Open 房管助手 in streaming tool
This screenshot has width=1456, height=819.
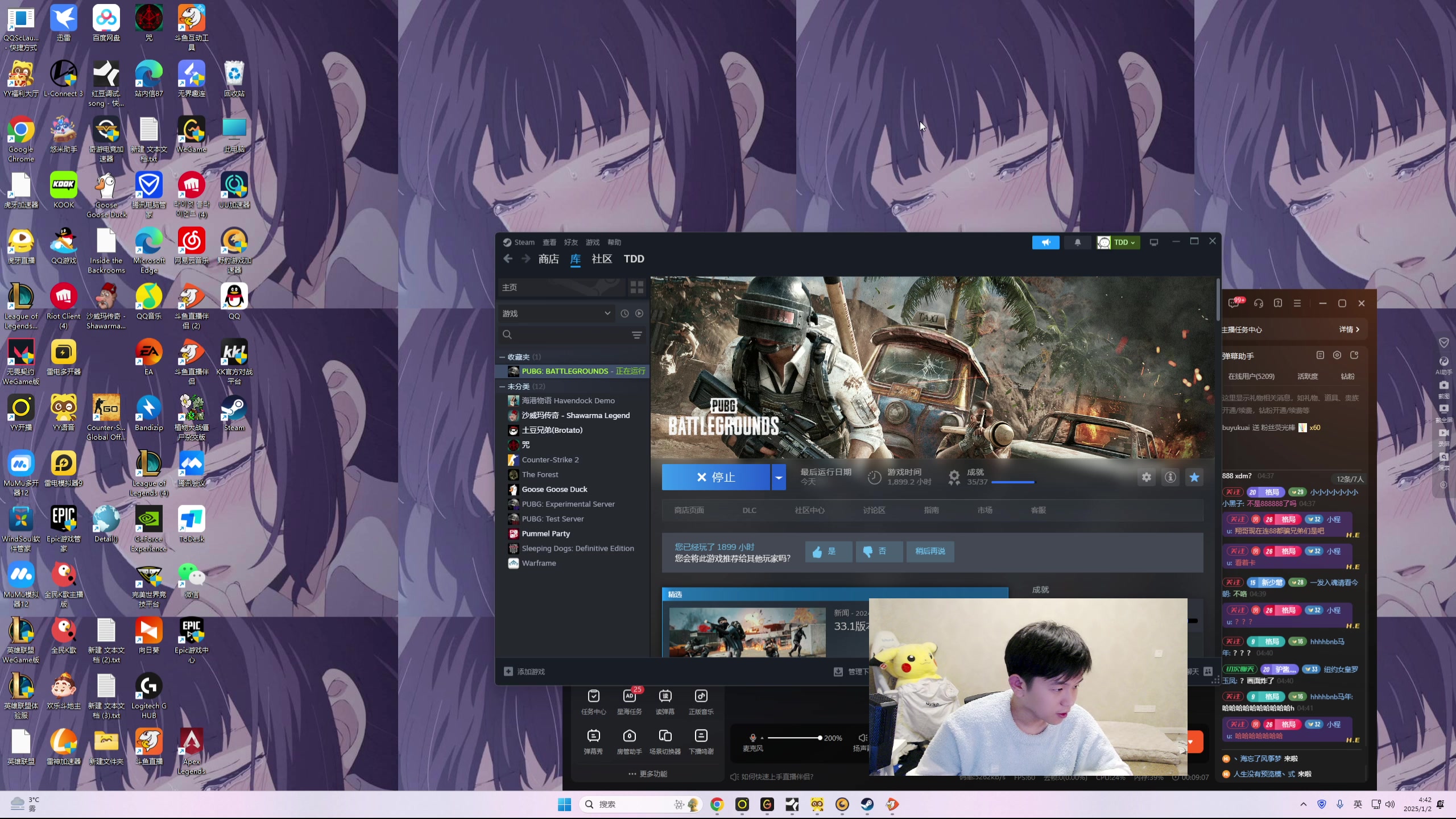point(629,742)
